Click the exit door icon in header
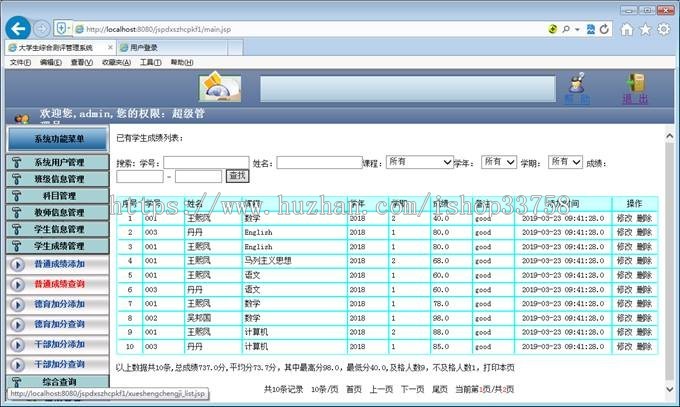680x407 pixels. pos(636,82)
